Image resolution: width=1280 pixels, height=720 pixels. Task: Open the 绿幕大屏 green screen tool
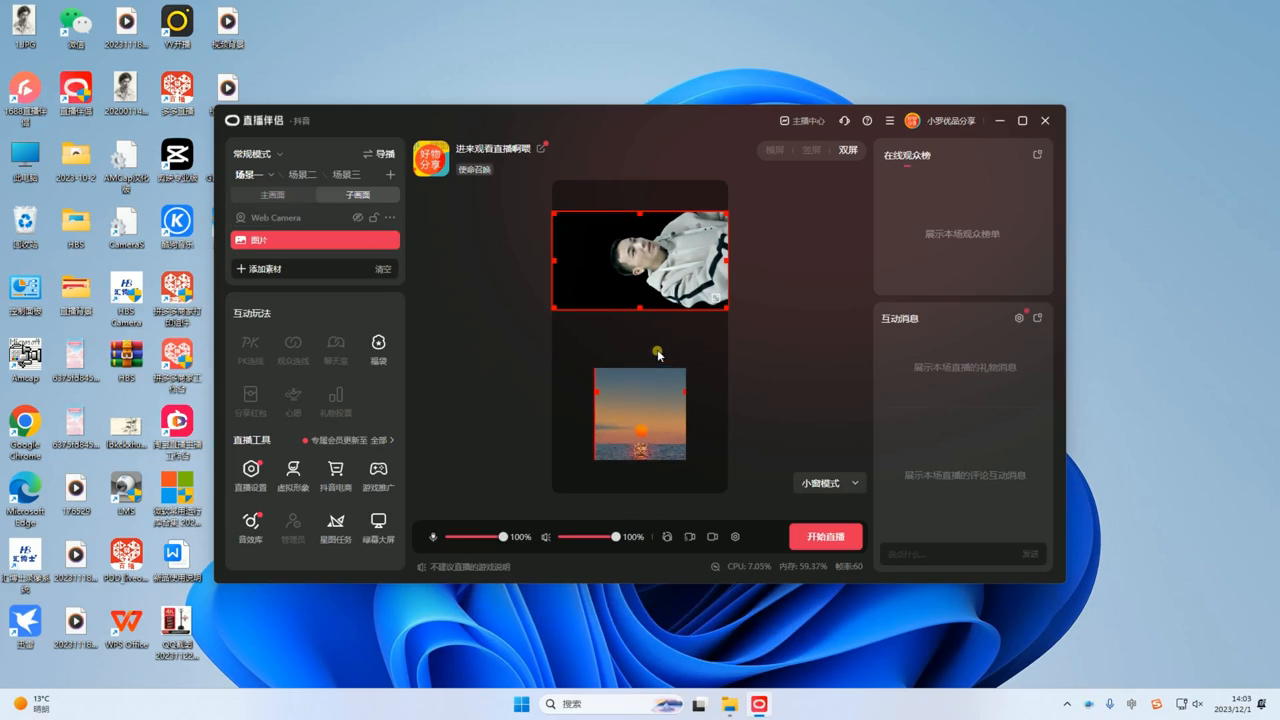(x=378, y=528)
